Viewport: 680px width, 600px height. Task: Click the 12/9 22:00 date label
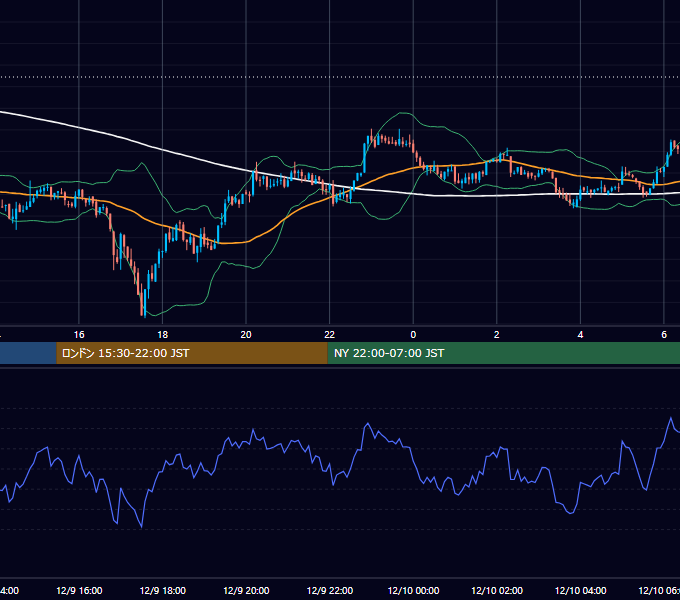click(330, 590)
